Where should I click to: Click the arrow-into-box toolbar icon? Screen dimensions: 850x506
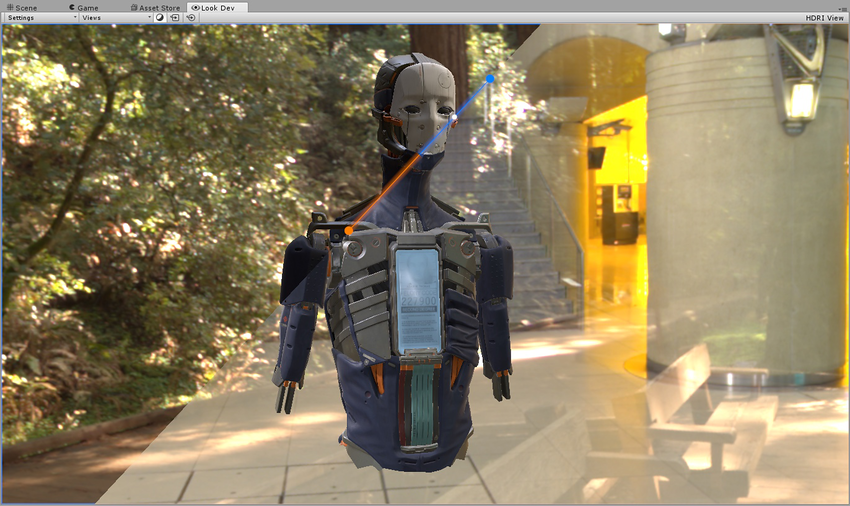tap(175, 17)
